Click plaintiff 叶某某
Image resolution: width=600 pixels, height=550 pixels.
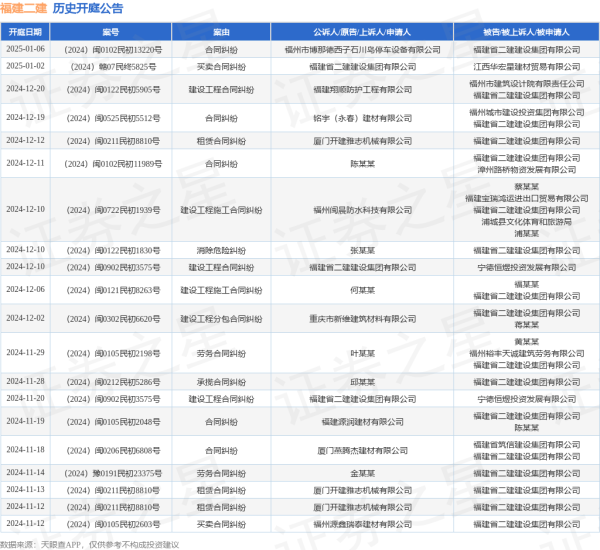pyautogui.click(x=362, y=354)
